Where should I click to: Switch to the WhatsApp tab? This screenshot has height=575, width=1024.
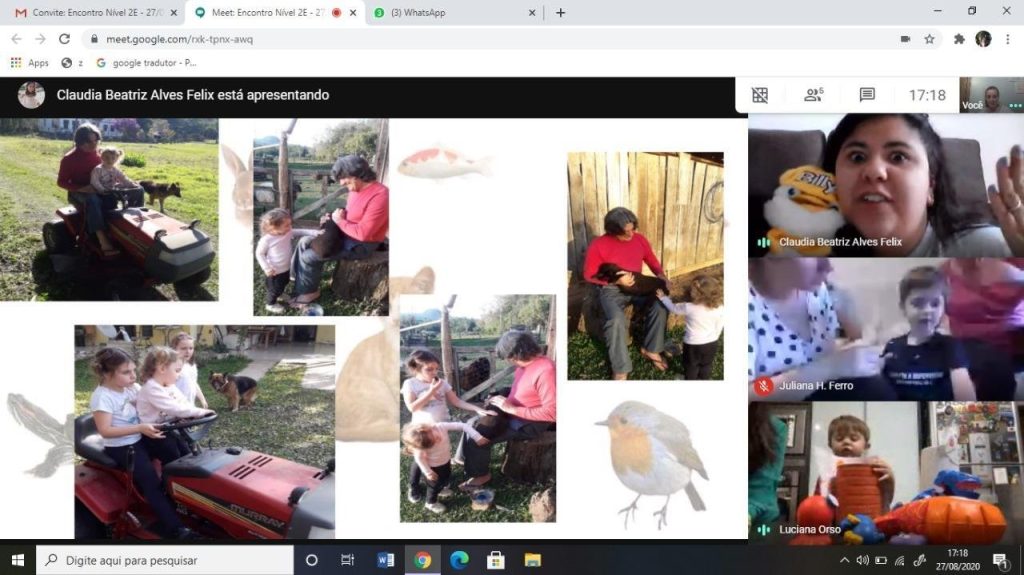[x=455, y=12]
